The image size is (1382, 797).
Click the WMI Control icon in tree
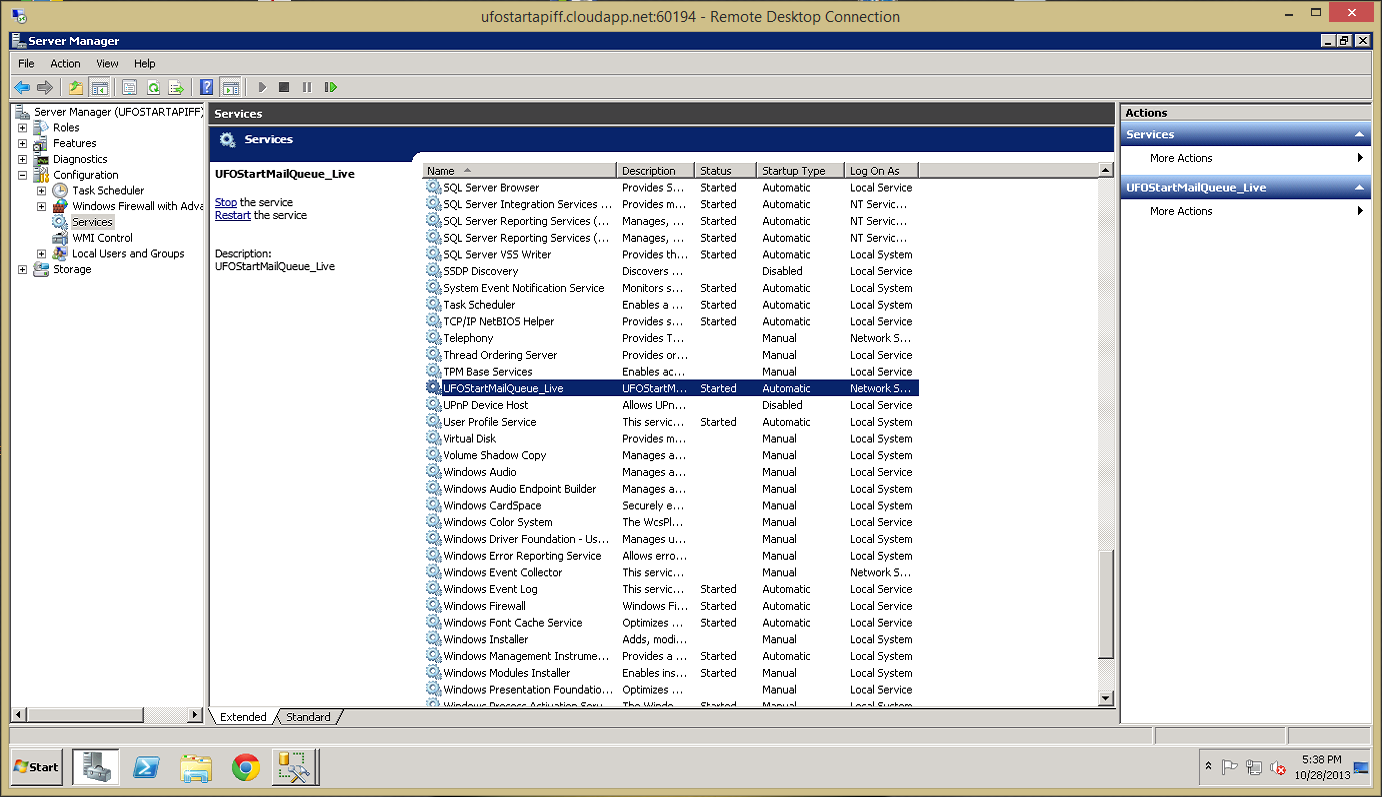[60, 238]
